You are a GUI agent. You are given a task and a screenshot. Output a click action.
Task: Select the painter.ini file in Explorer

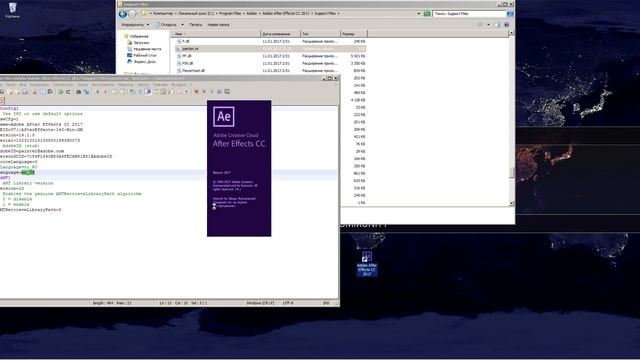(x=270, y=49)
